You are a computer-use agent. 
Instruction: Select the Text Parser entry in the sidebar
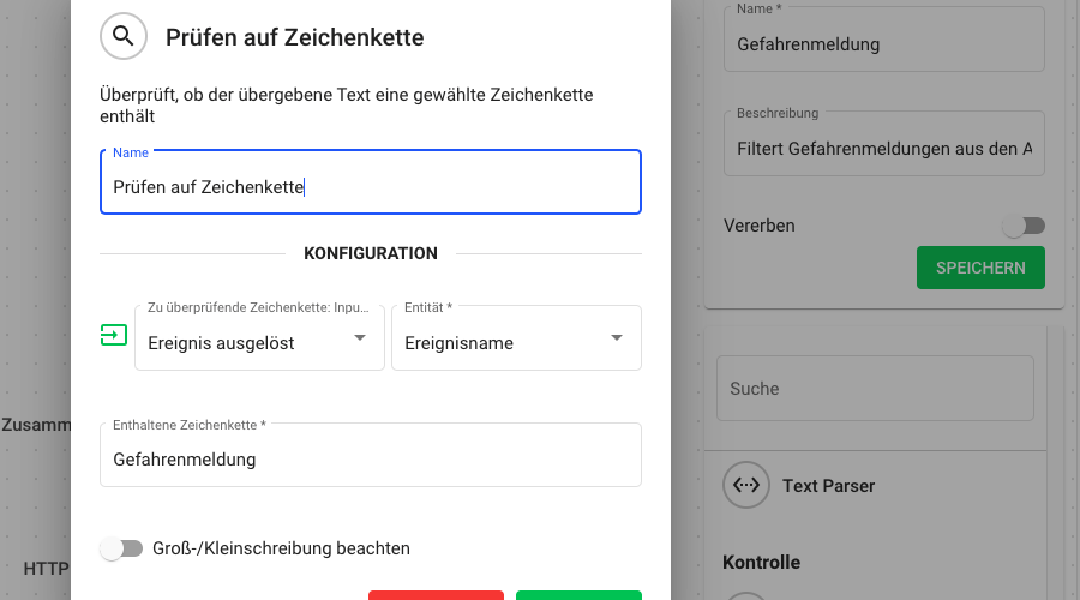coord(828,485)
